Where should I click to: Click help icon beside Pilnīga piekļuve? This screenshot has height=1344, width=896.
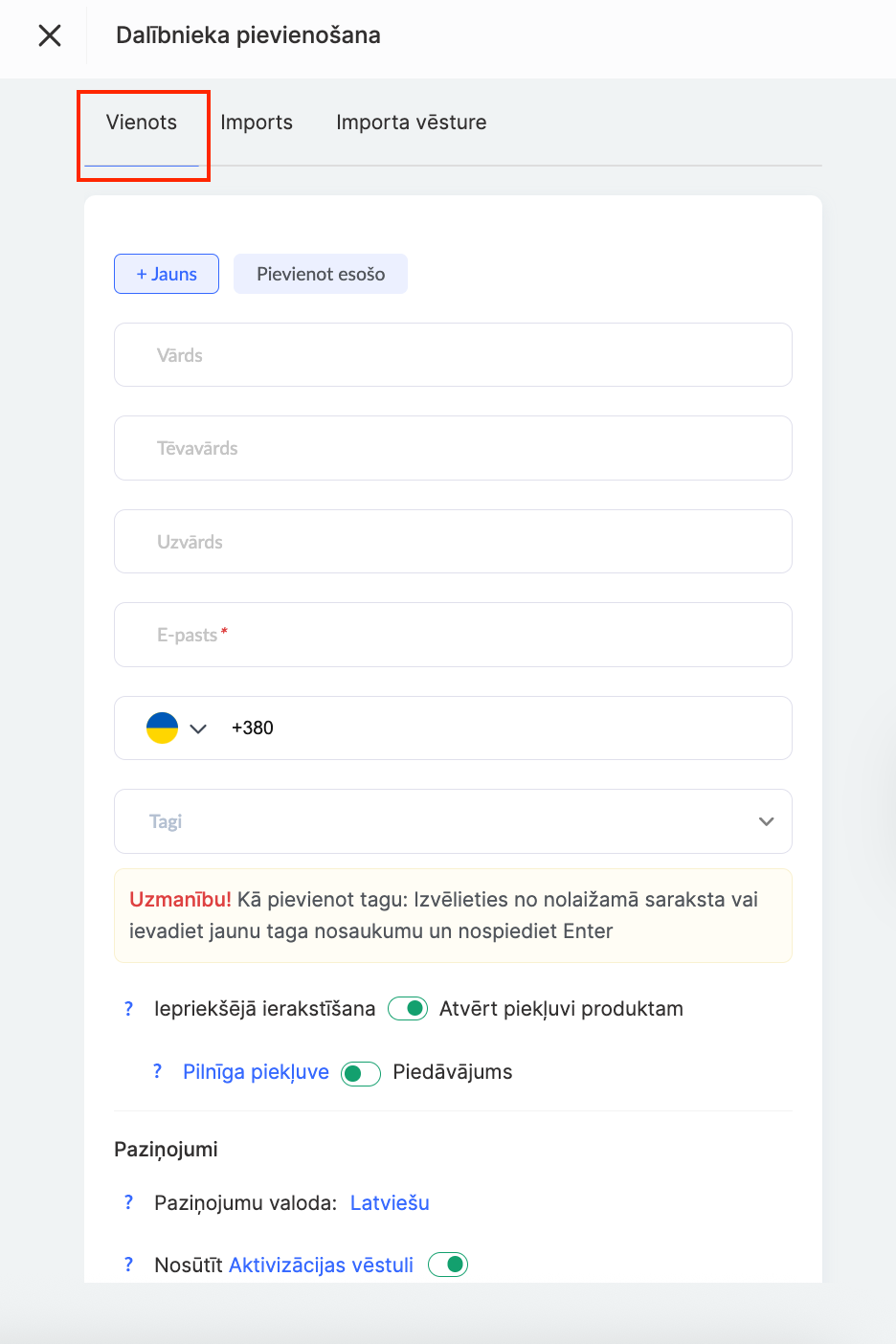click(158, 1072)
